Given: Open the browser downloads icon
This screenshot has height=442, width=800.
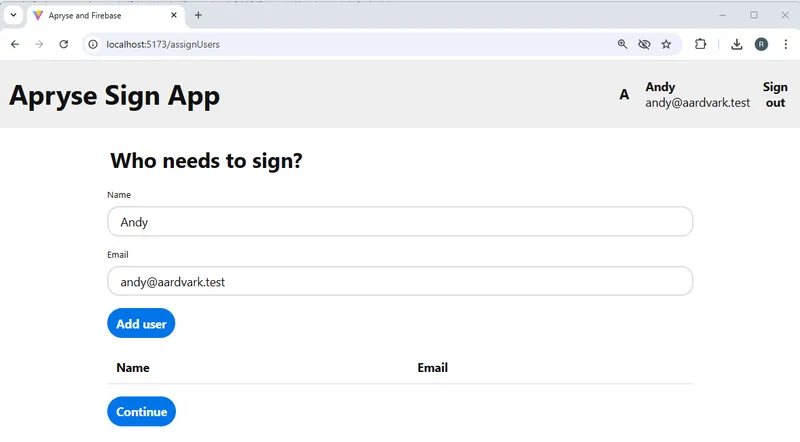Looking at the screenshot, I should point(737,44).
